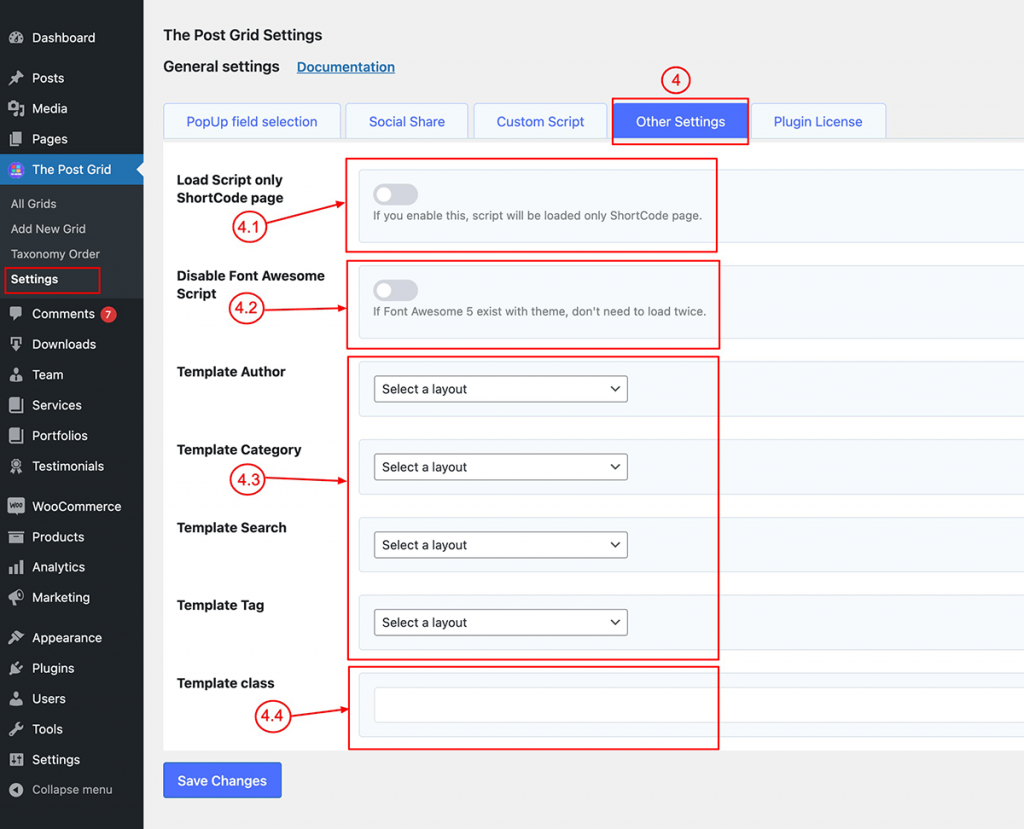Click the Team person icon
The width and height of the screenshot is (1024, 829).
point(16,375)
